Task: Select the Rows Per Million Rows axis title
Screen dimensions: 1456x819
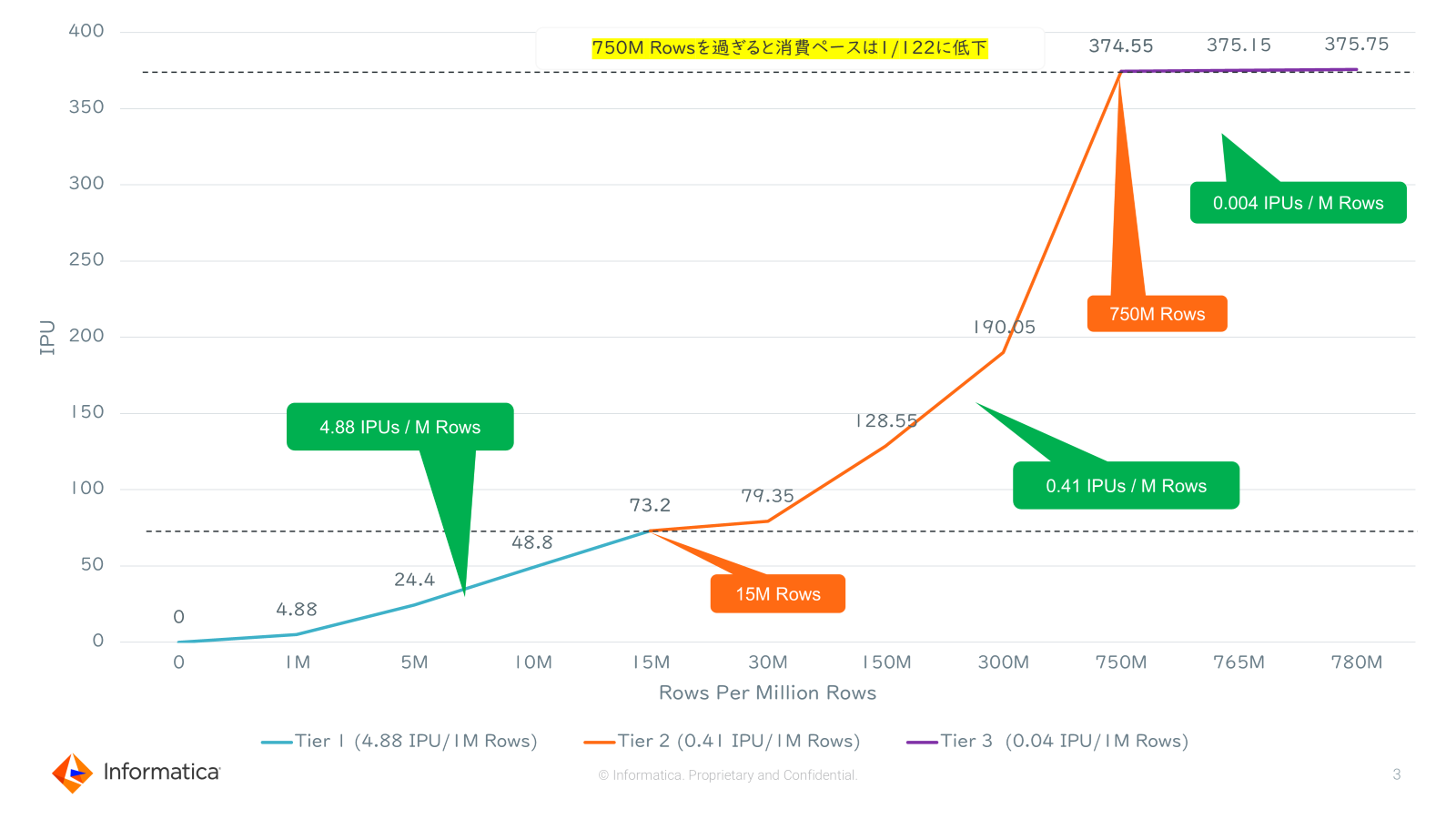Action: 767,693
